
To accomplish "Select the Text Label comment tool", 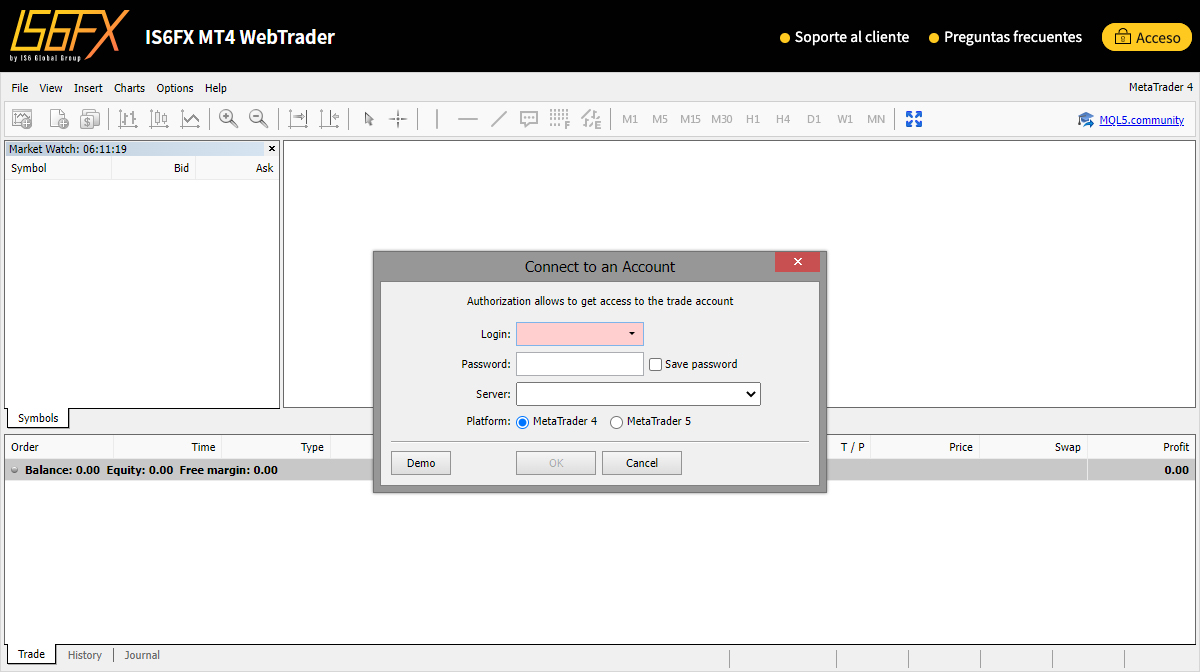I will 529,119.
